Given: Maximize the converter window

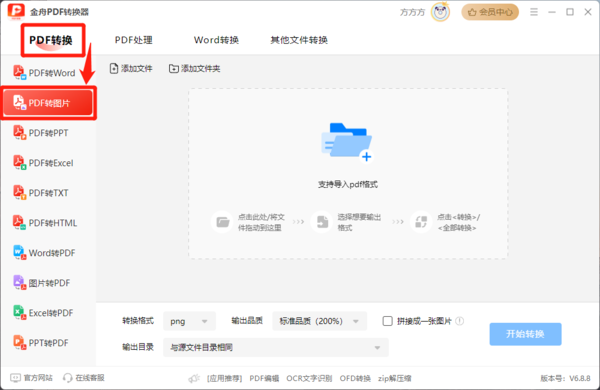Looking at the screenshot, I should (x=570, y=12).
